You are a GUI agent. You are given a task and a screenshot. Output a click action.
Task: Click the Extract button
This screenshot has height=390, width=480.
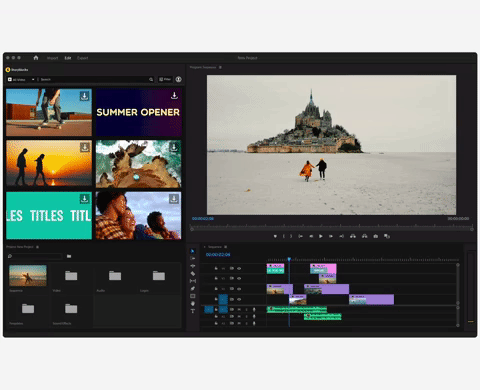pos(364,236)
